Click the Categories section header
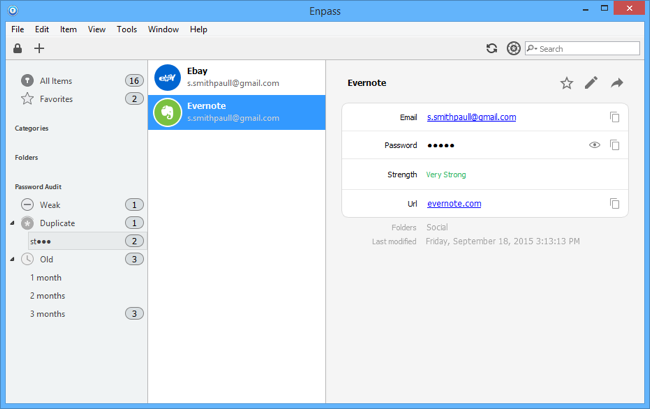Screen dimensions: 650x409 point(32,128)
